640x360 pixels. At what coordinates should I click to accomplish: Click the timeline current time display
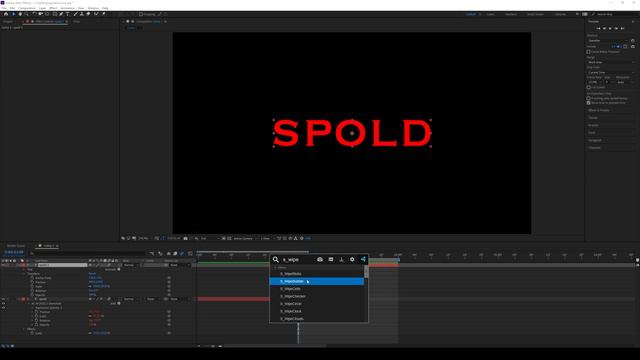(14, 252)
